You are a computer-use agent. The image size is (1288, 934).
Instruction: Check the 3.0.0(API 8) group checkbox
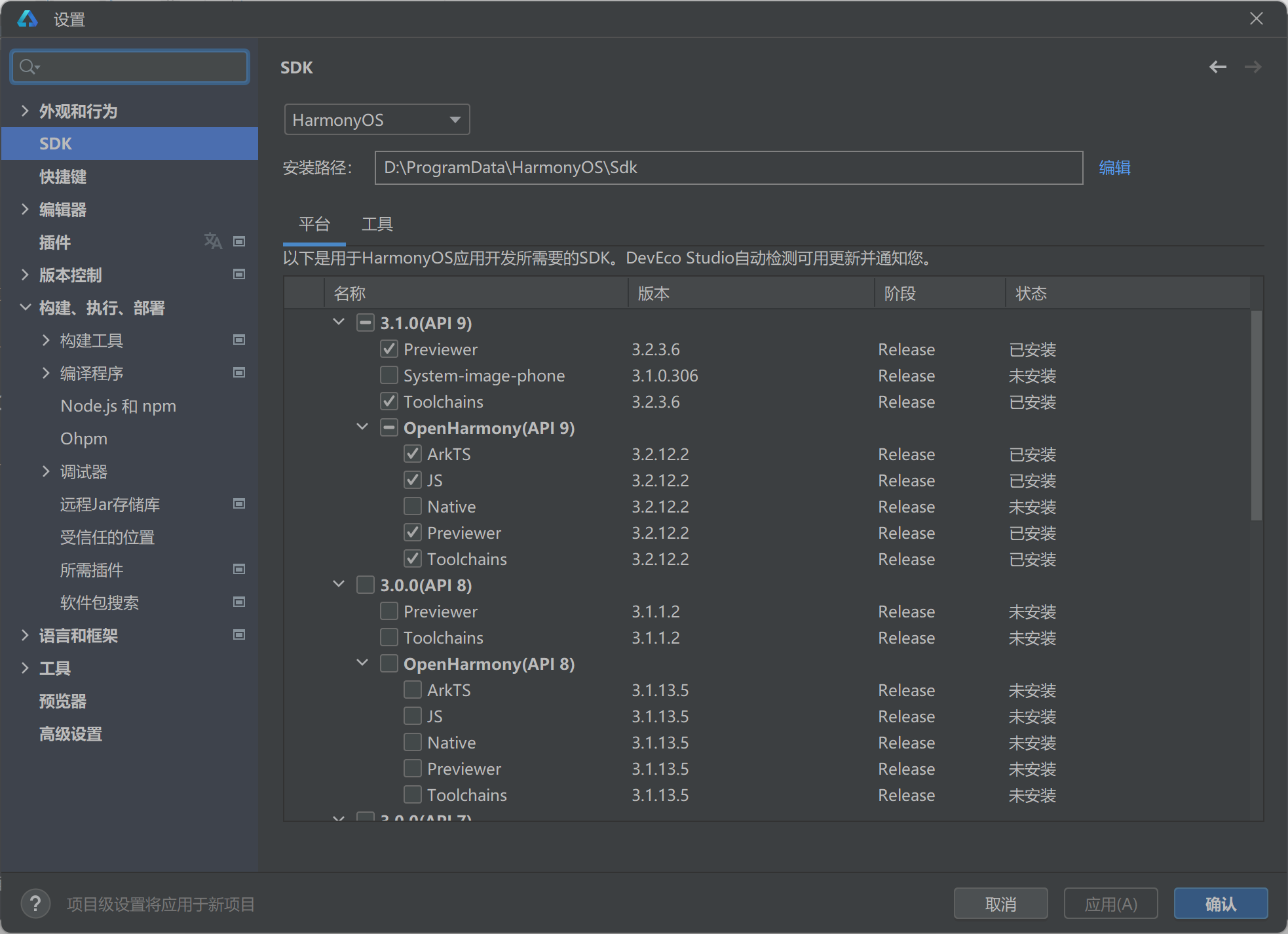click(366, 585)
